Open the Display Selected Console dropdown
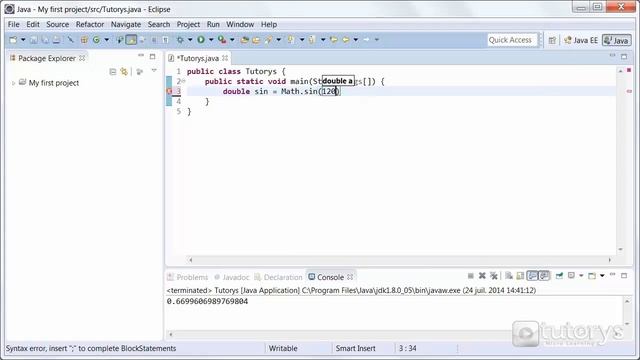The height and width of the screenshot is (360, 640). (x=581, y=276)
